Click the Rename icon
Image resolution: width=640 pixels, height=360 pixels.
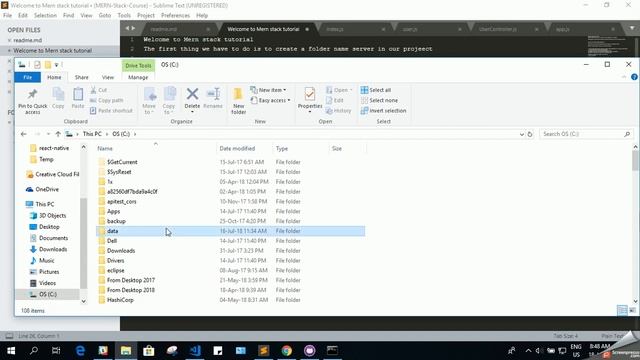point(213,94)
